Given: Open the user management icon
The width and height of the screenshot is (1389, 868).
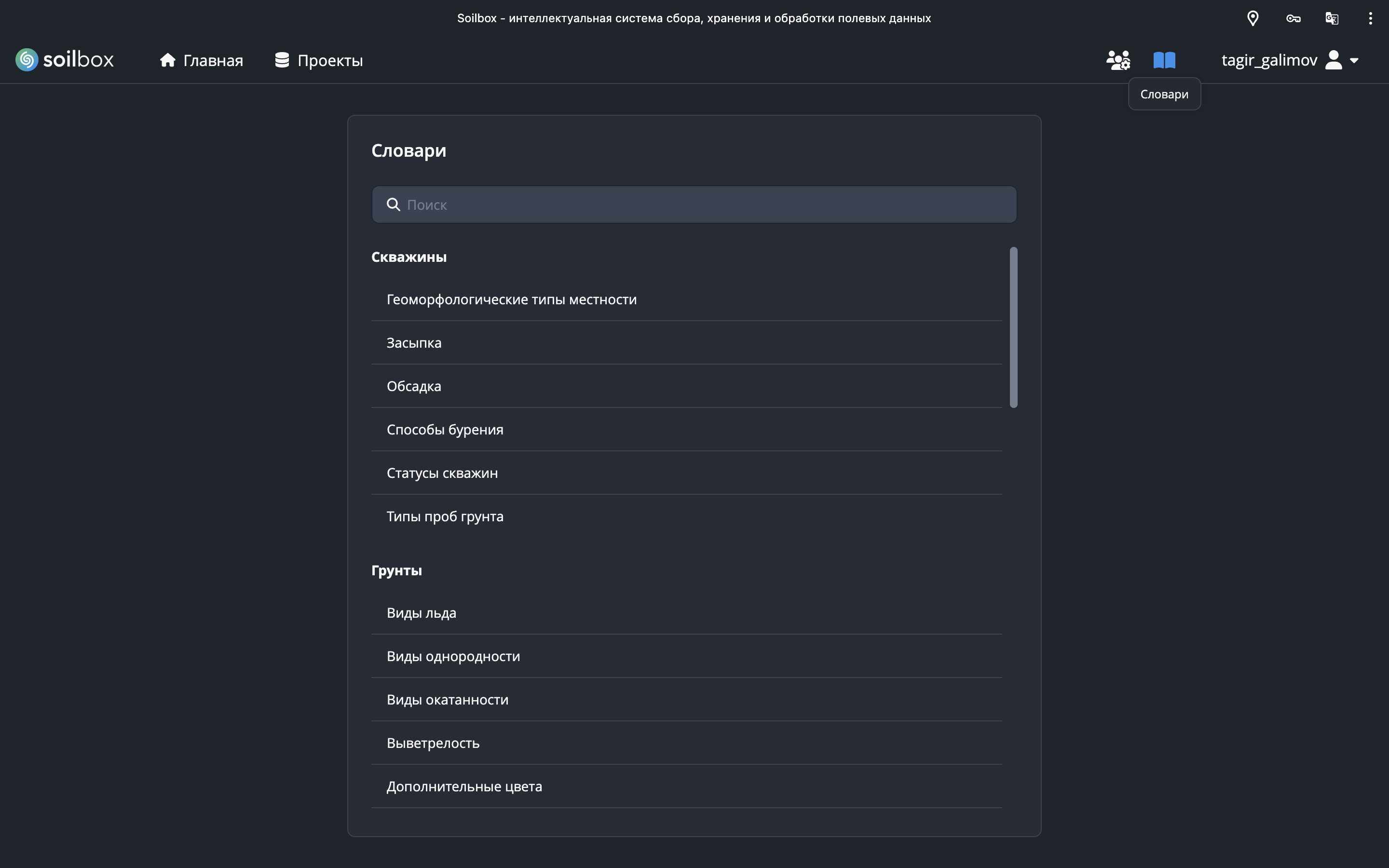Looking at the screenshot, I should pos(1118,60).
